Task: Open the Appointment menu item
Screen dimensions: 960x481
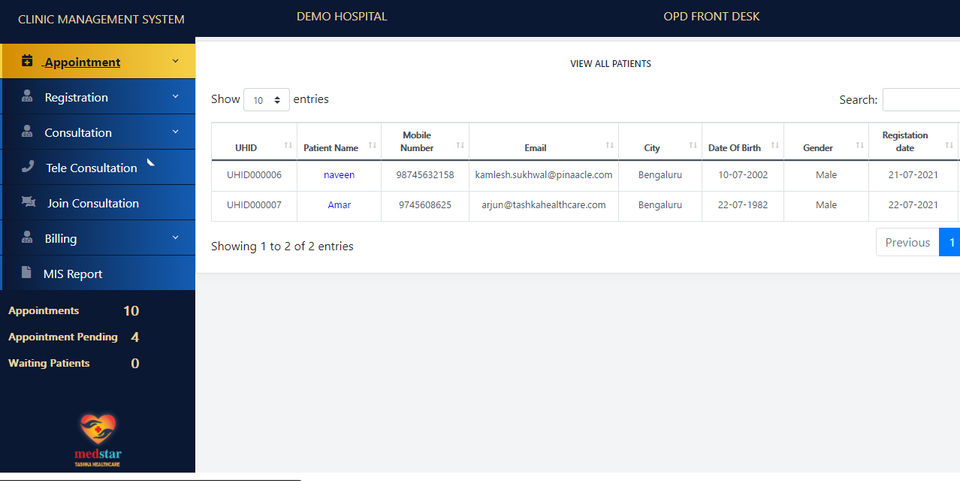Action: (x=98, y=61)
